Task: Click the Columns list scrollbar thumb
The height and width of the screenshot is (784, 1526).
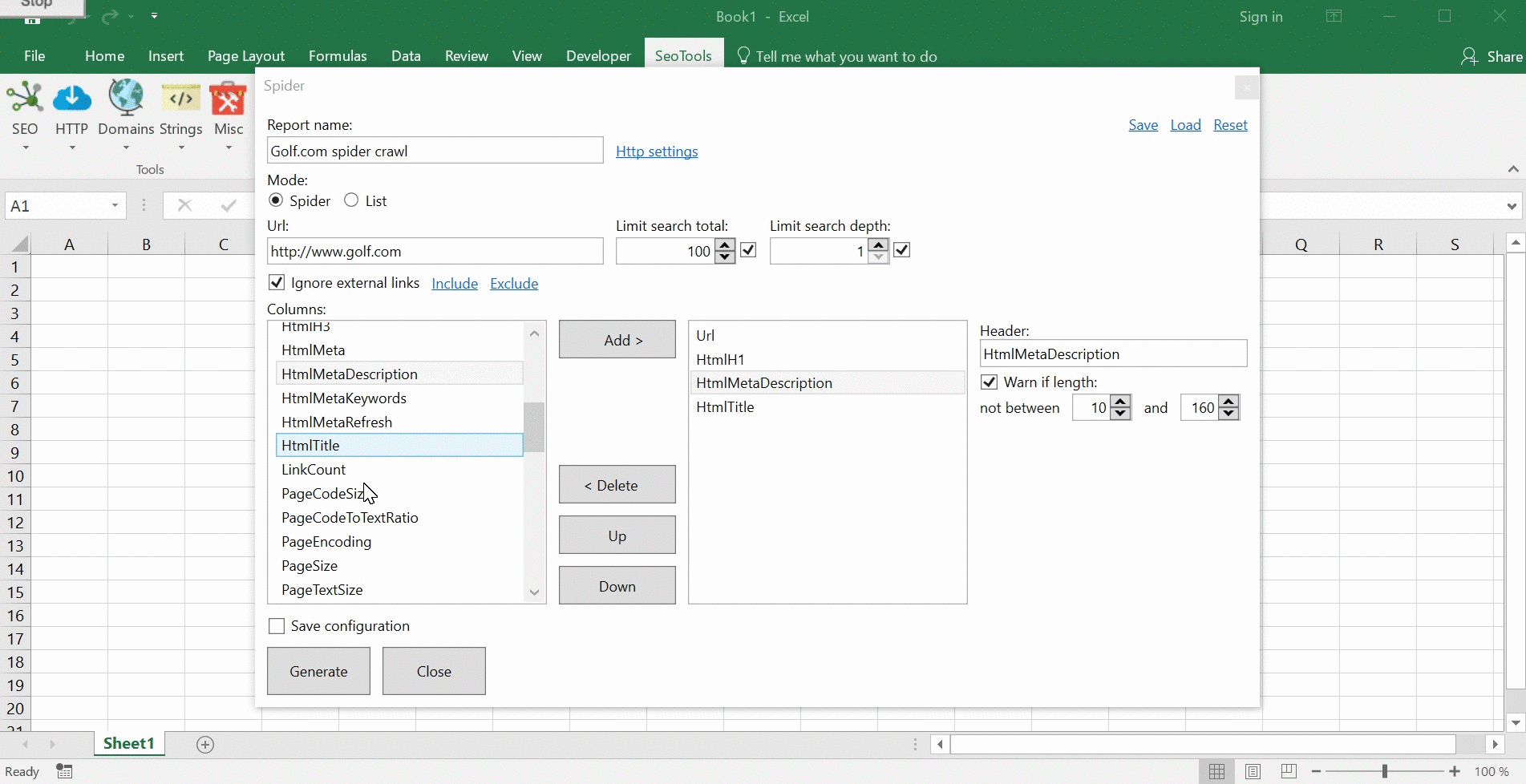Action: pos(534,426)
